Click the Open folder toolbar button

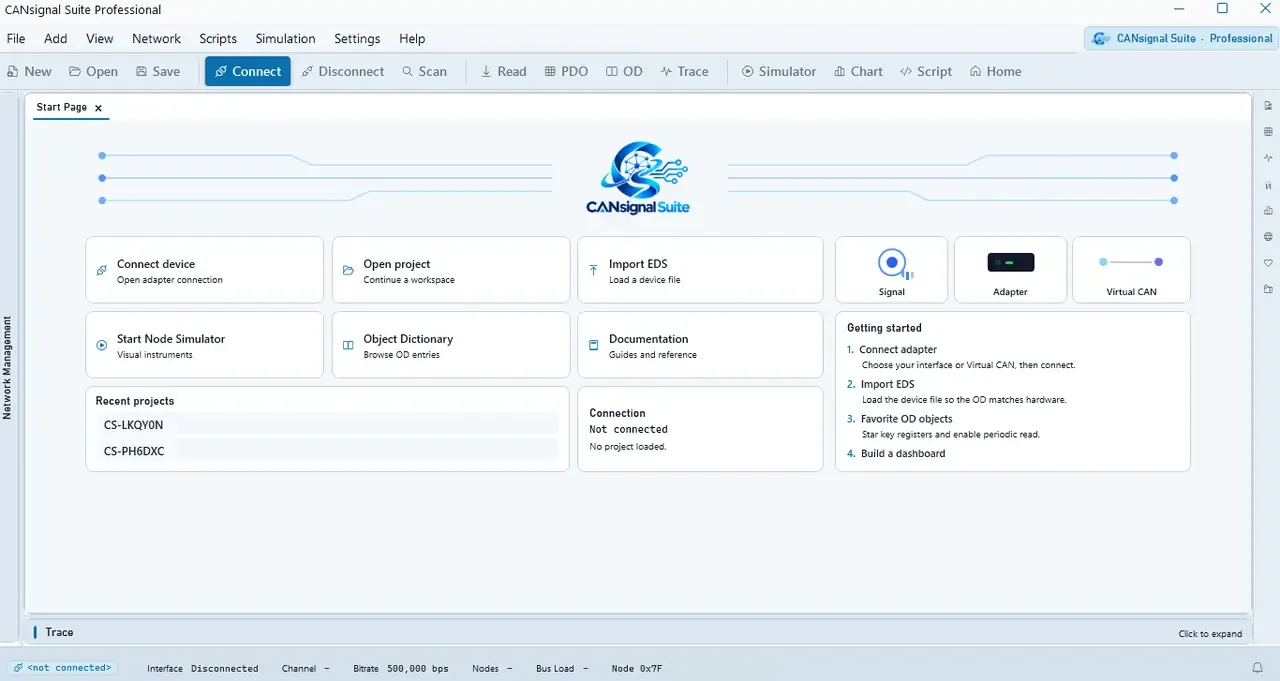tap(93, 71)
